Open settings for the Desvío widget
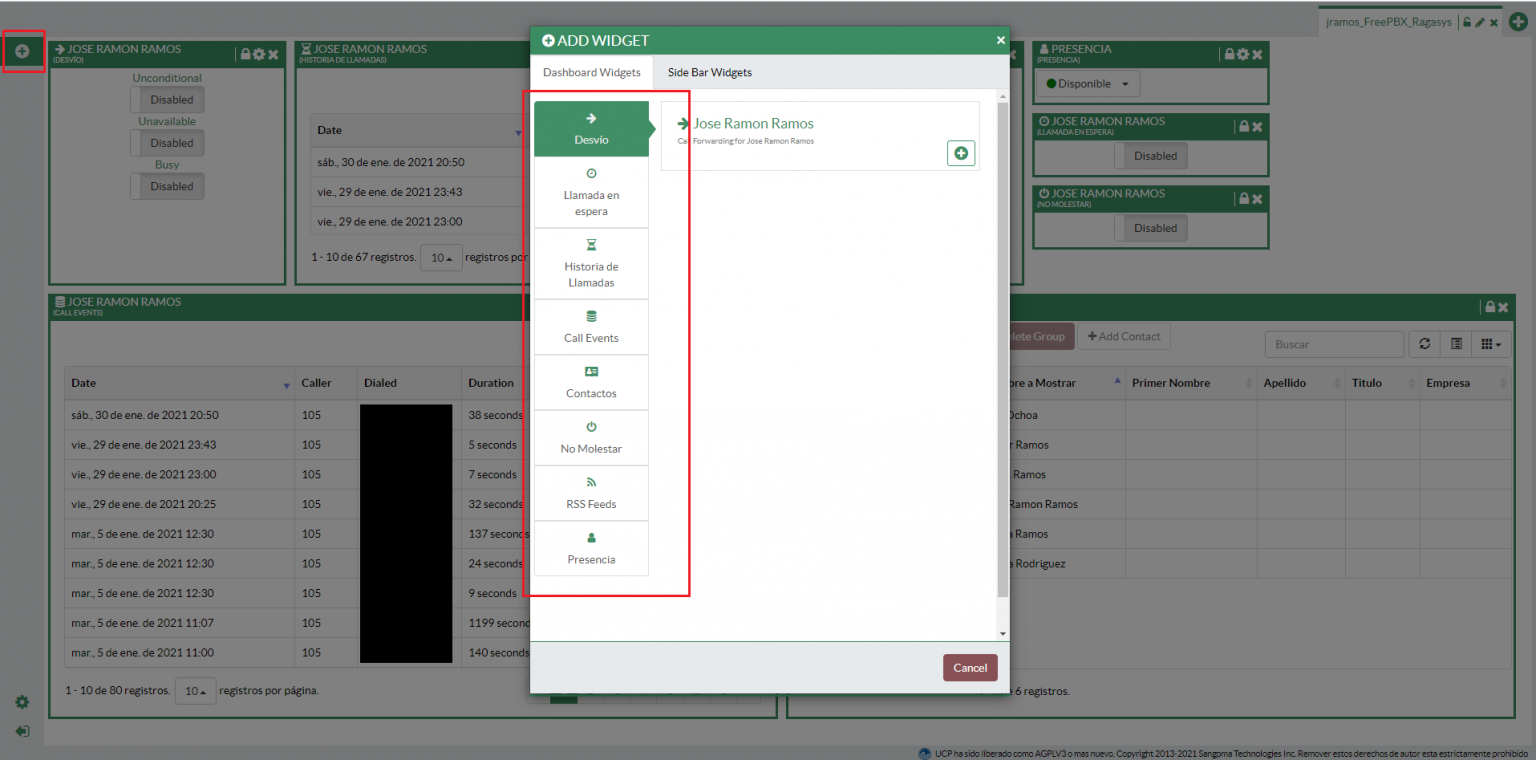1536x760 pixels. (257, 55)
